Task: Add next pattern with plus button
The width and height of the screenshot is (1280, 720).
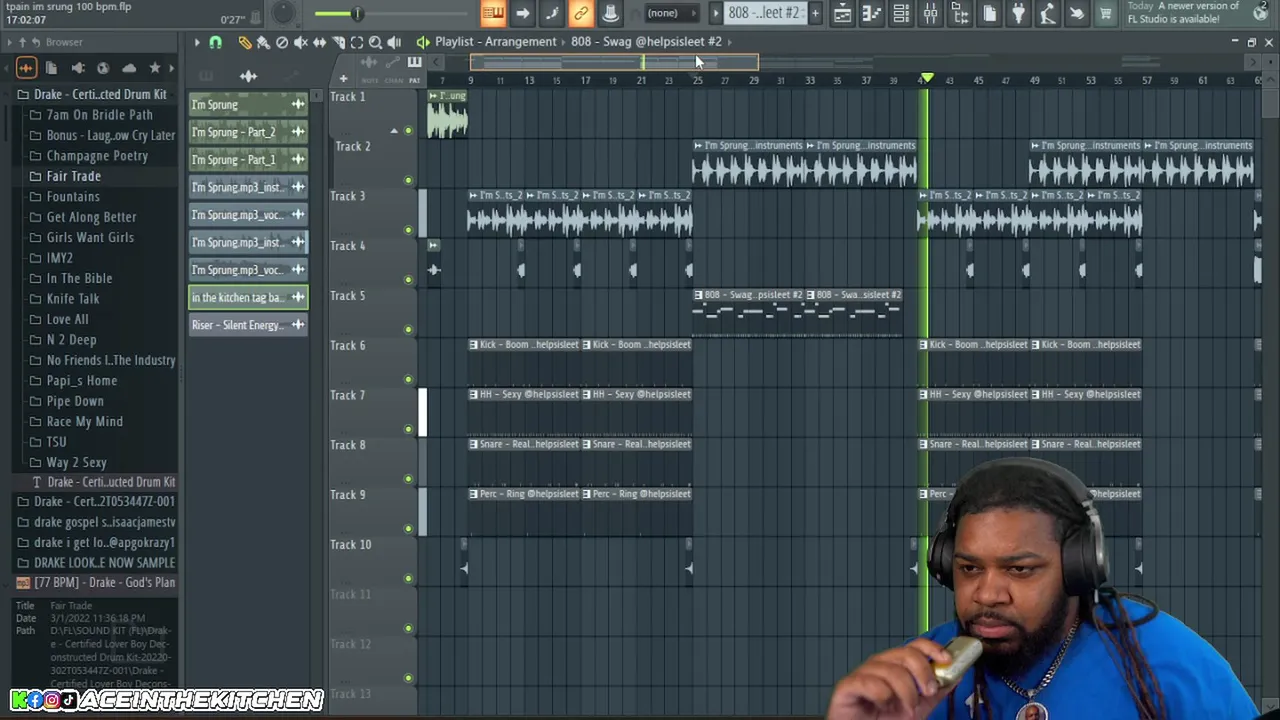Action: click(x=815, y=13)
